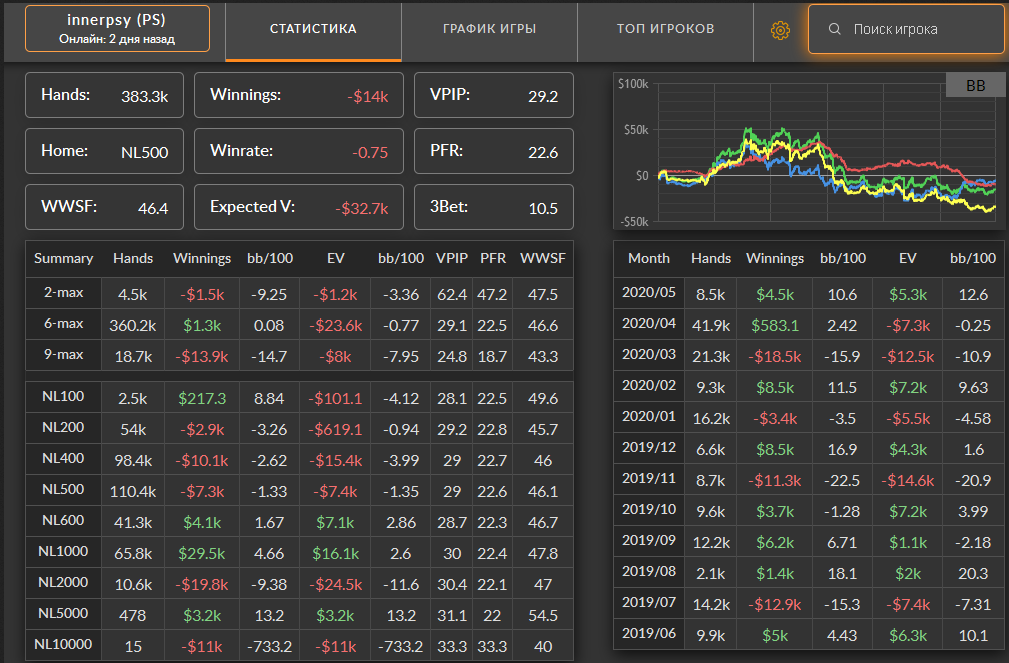Select the NL500 row label

tap(63, 489)
